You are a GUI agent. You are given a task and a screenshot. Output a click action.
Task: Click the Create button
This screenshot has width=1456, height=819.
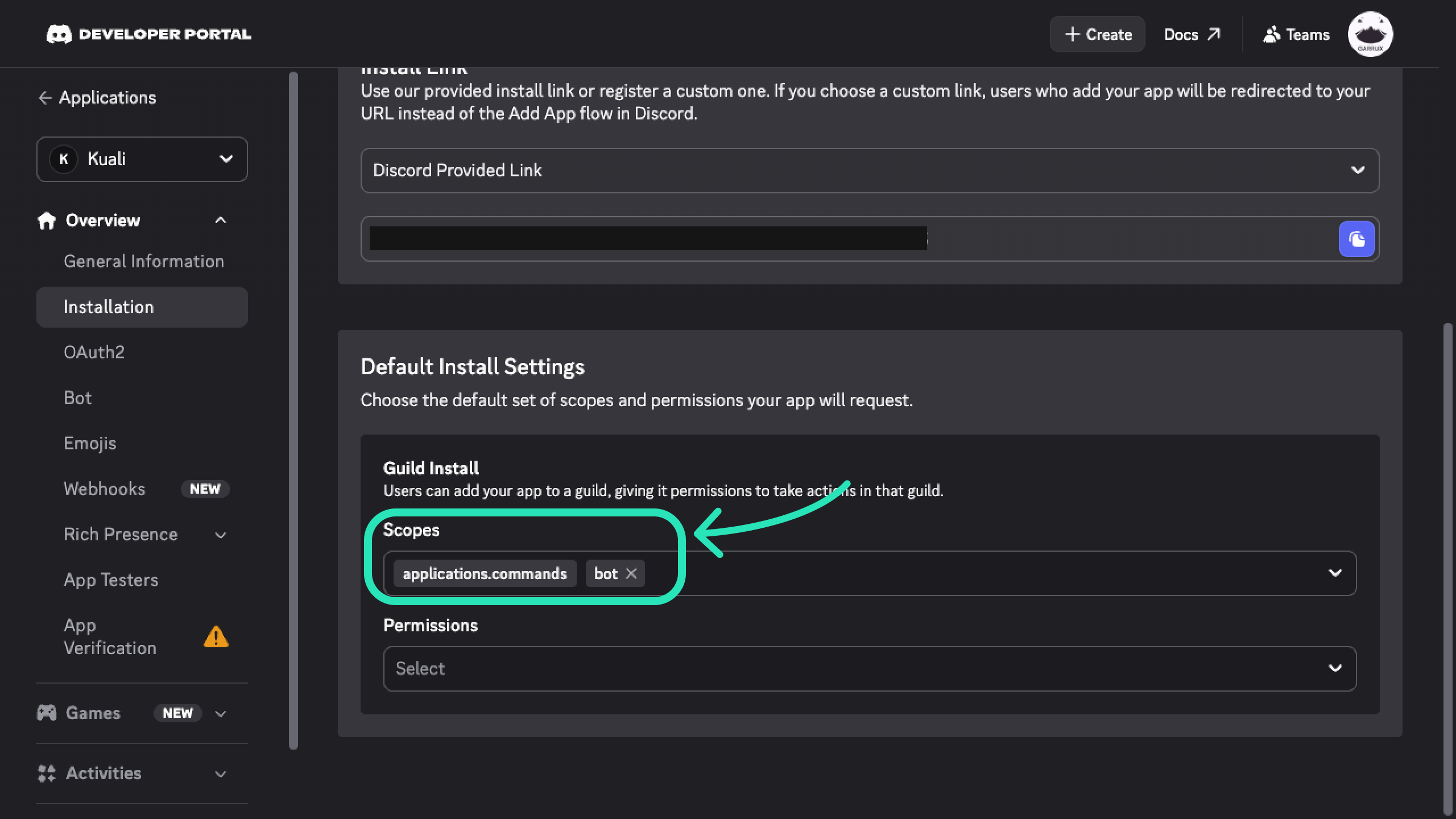[1097, 34]
